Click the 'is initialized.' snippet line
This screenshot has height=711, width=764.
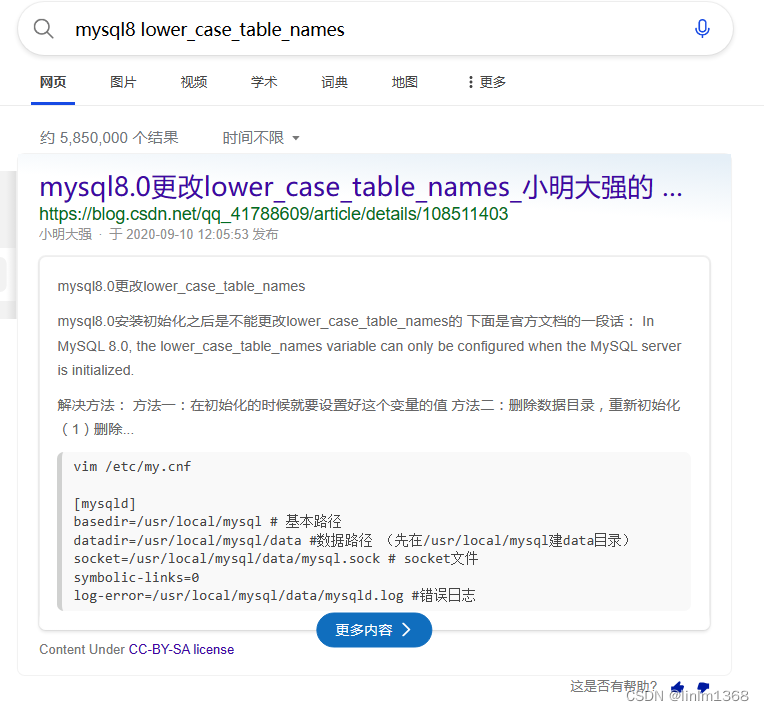click(96, 370)
